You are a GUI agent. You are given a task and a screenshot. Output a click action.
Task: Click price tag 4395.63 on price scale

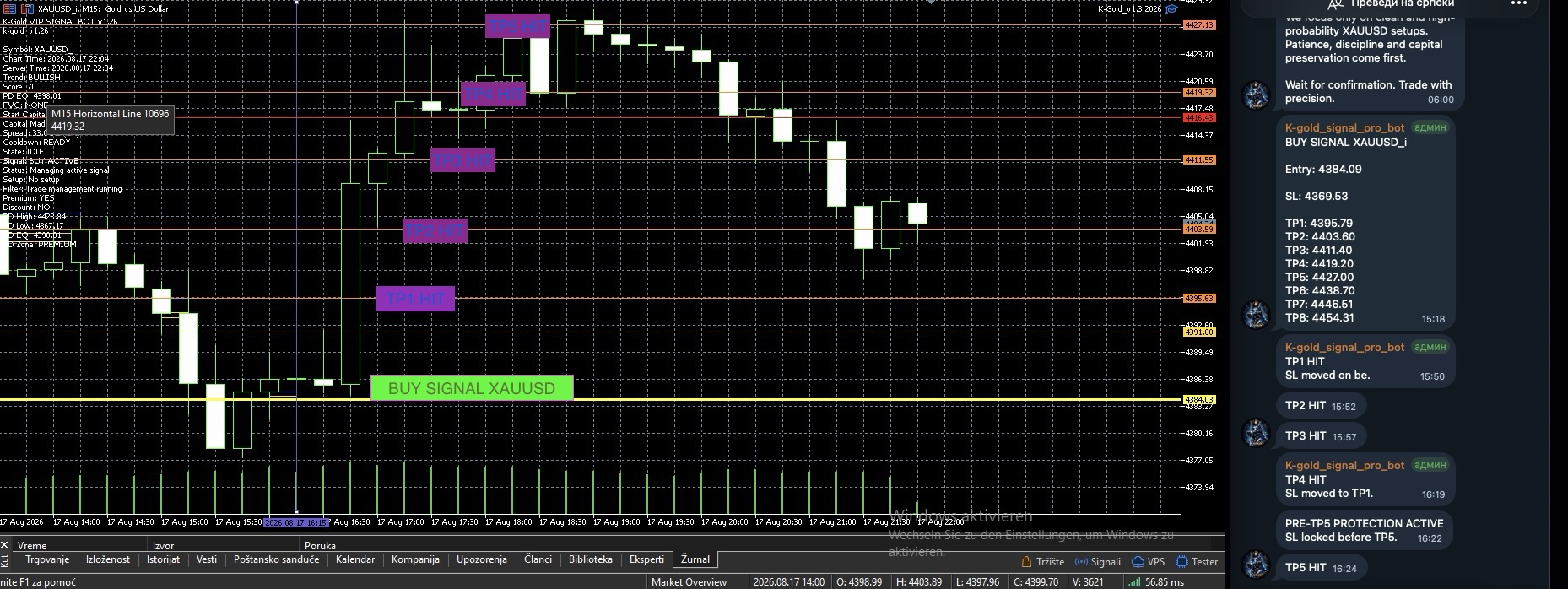point(1199,298)
